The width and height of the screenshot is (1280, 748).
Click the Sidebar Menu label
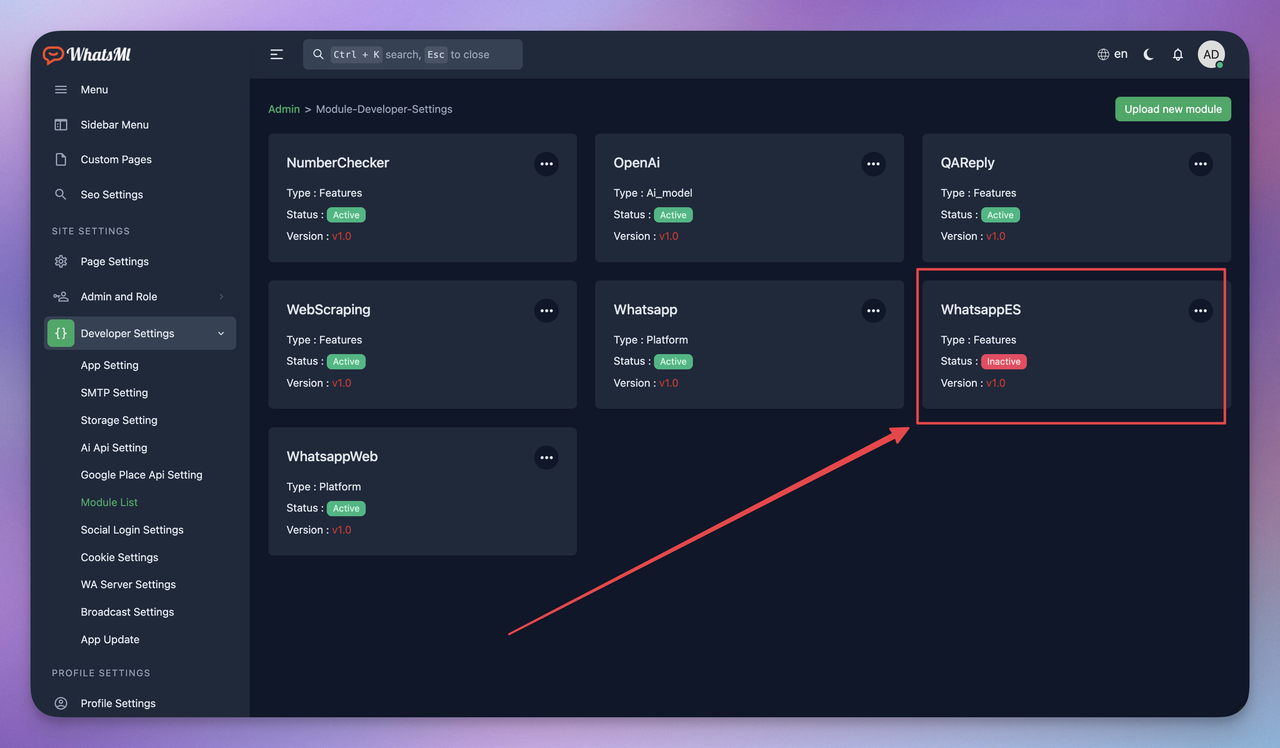[115, 125]
